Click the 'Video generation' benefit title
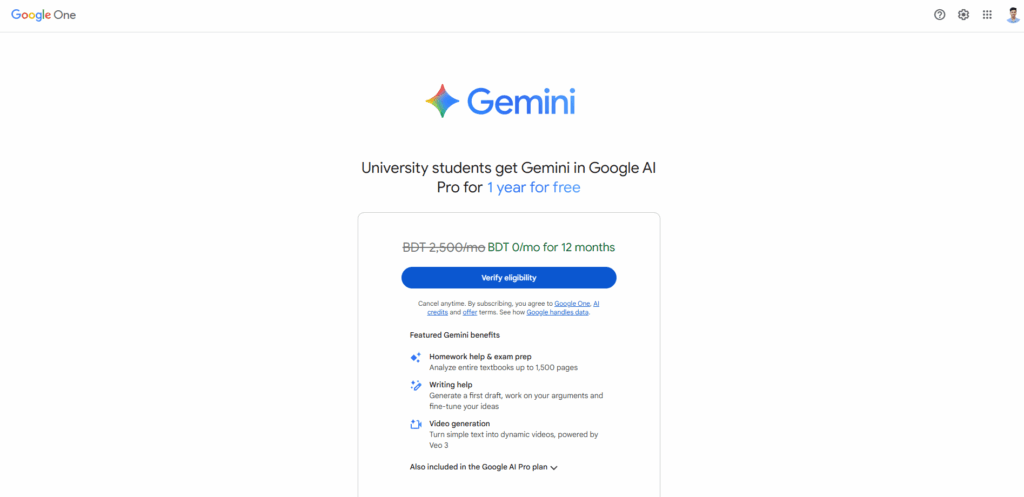The height and width of the screenshot is (497, 1024). (459, 424)
